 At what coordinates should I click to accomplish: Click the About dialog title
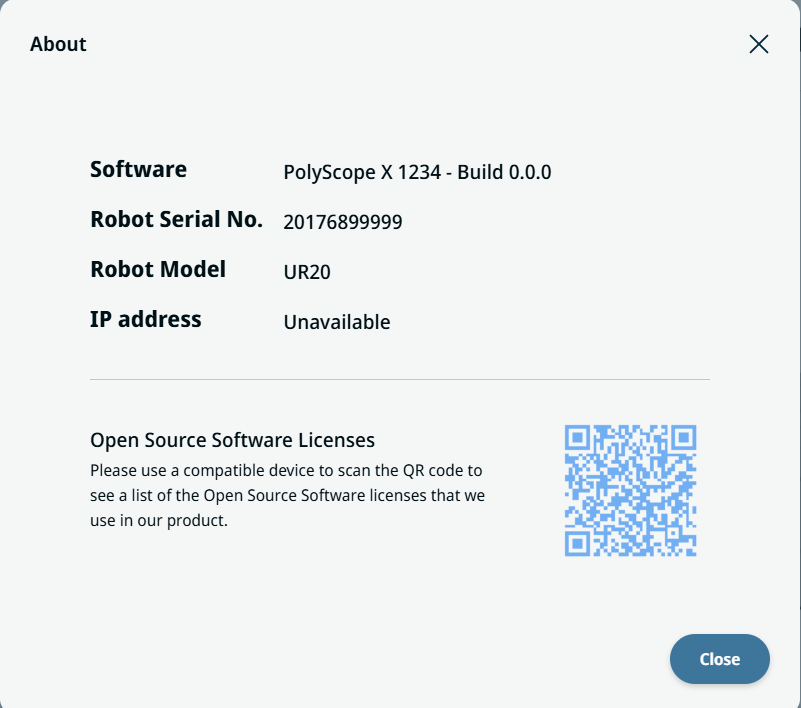[58, 44]
